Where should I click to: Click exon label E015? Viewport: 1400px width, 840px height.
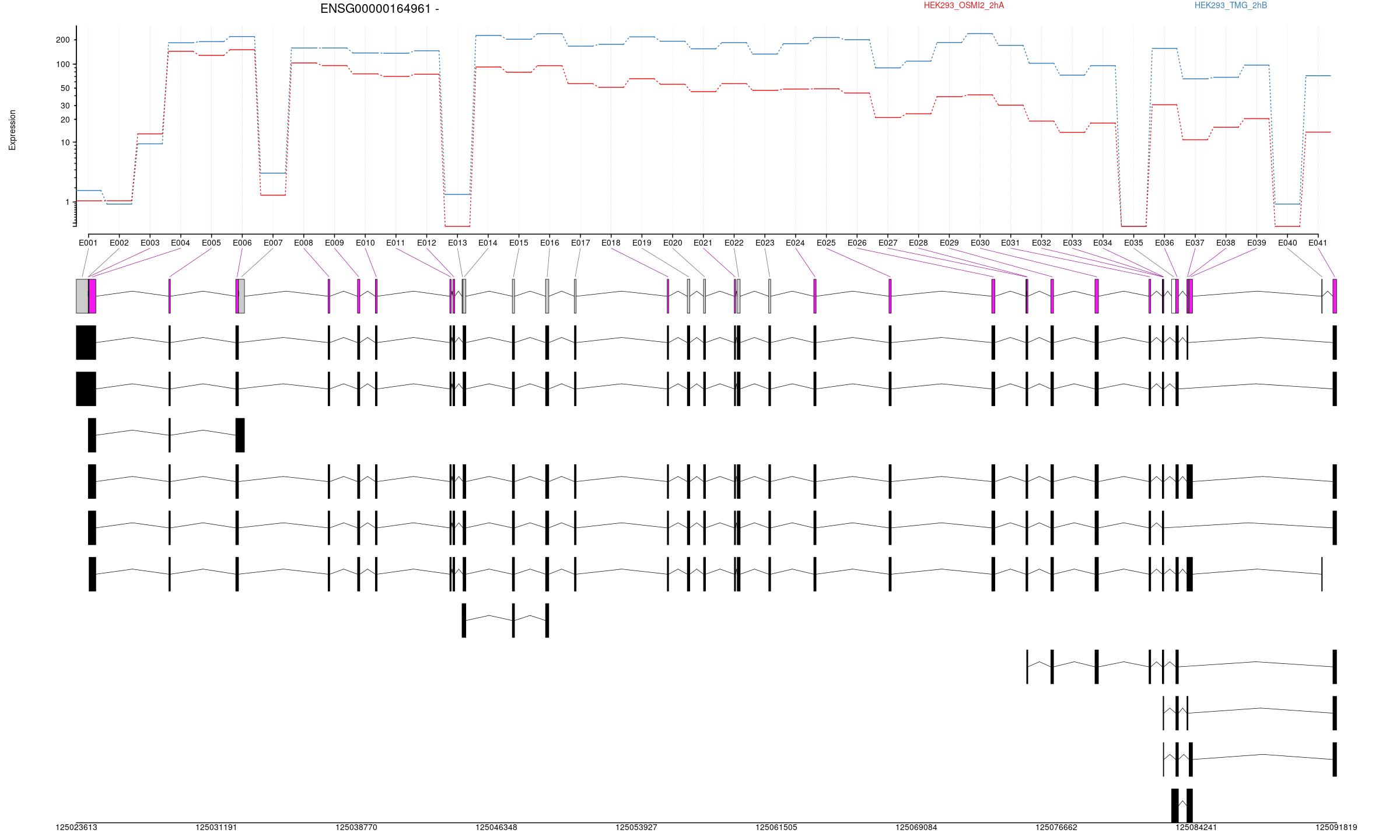pyautogui.click(x=519, y=243)
